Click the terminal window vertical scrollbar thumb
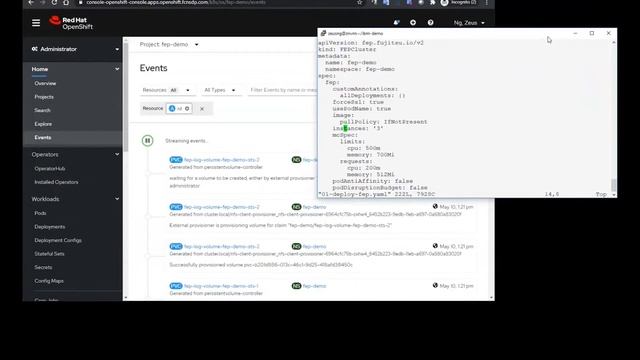This screenshot has height=360, width=640. pos(613,184)
